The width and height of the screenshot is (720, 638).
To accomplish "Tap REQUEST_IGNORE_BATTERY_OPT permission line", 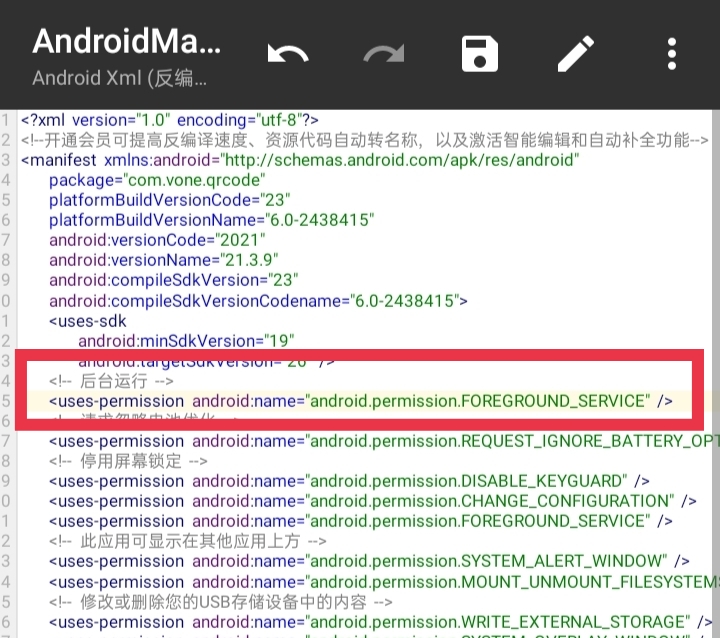I will [384, 441].
